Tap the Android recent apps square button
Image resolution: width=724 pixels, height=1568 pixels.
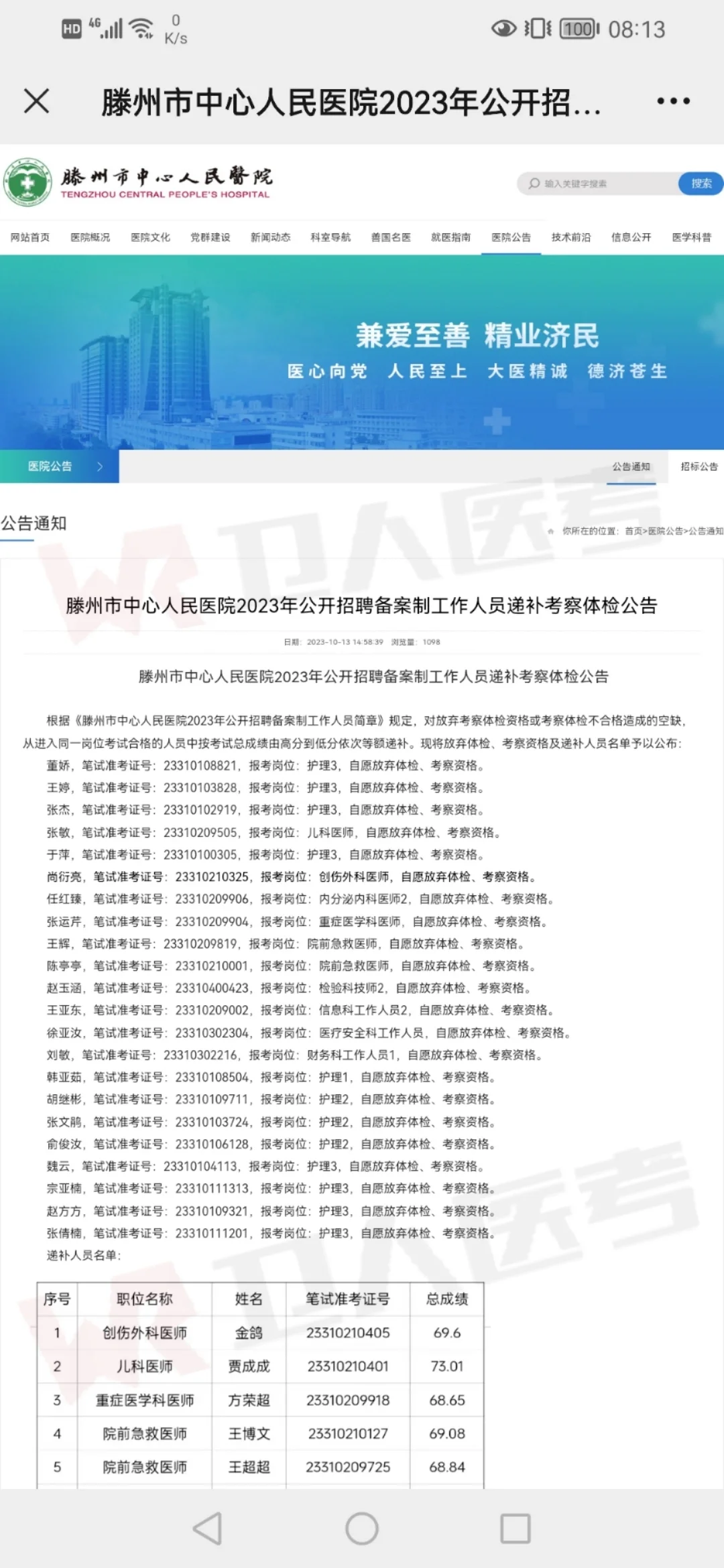coord(516,1528)
